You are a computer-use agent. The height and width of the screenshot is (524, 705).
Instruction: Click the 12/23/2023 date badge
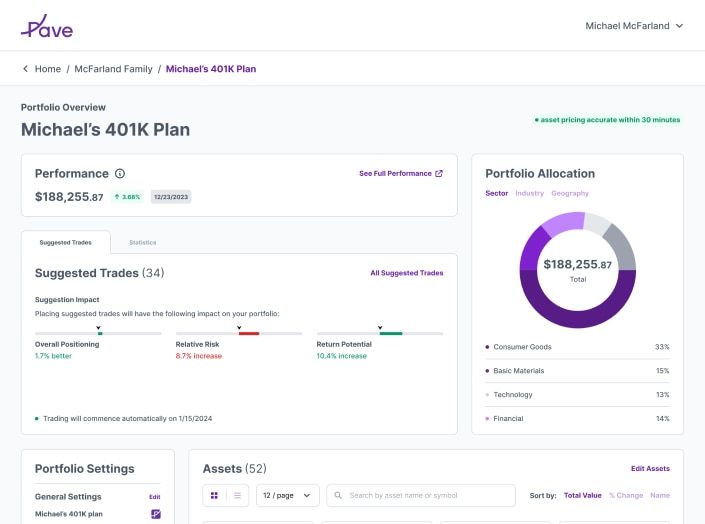click(x=171, y=197)
